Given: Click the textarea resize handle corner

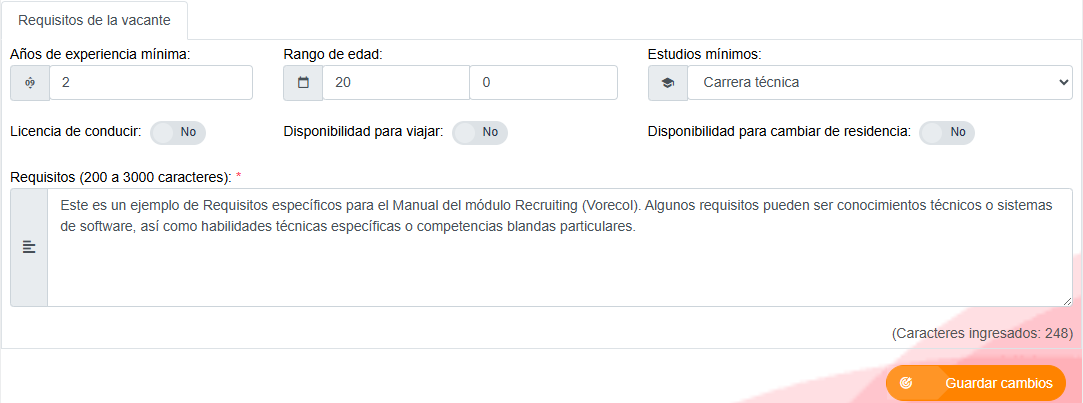Looking at the screenshot, I should click(1067, 301).
